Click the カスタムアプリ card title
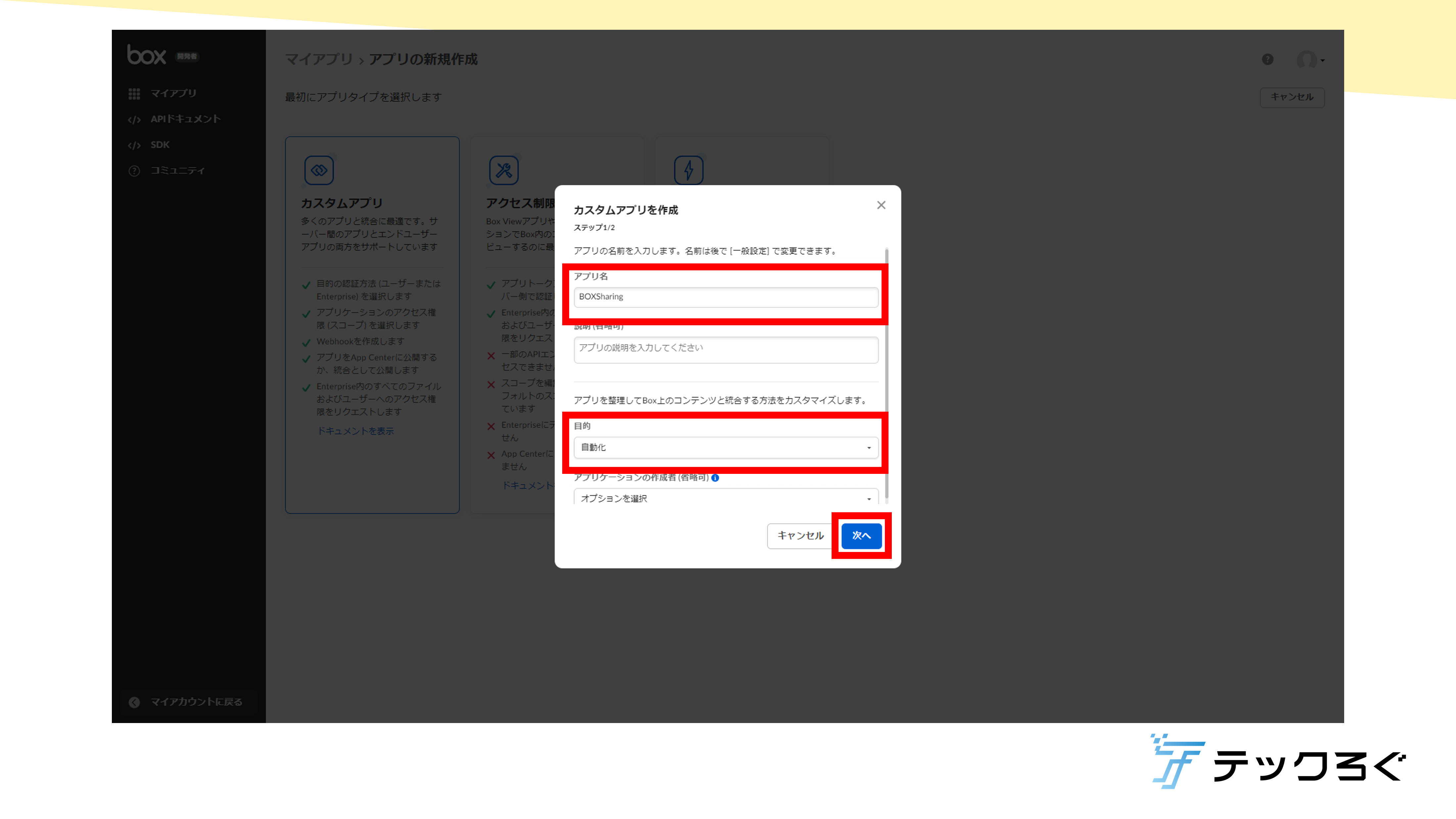The width and height of the screenshot is (1456, 819). click(x=341, y=203)
